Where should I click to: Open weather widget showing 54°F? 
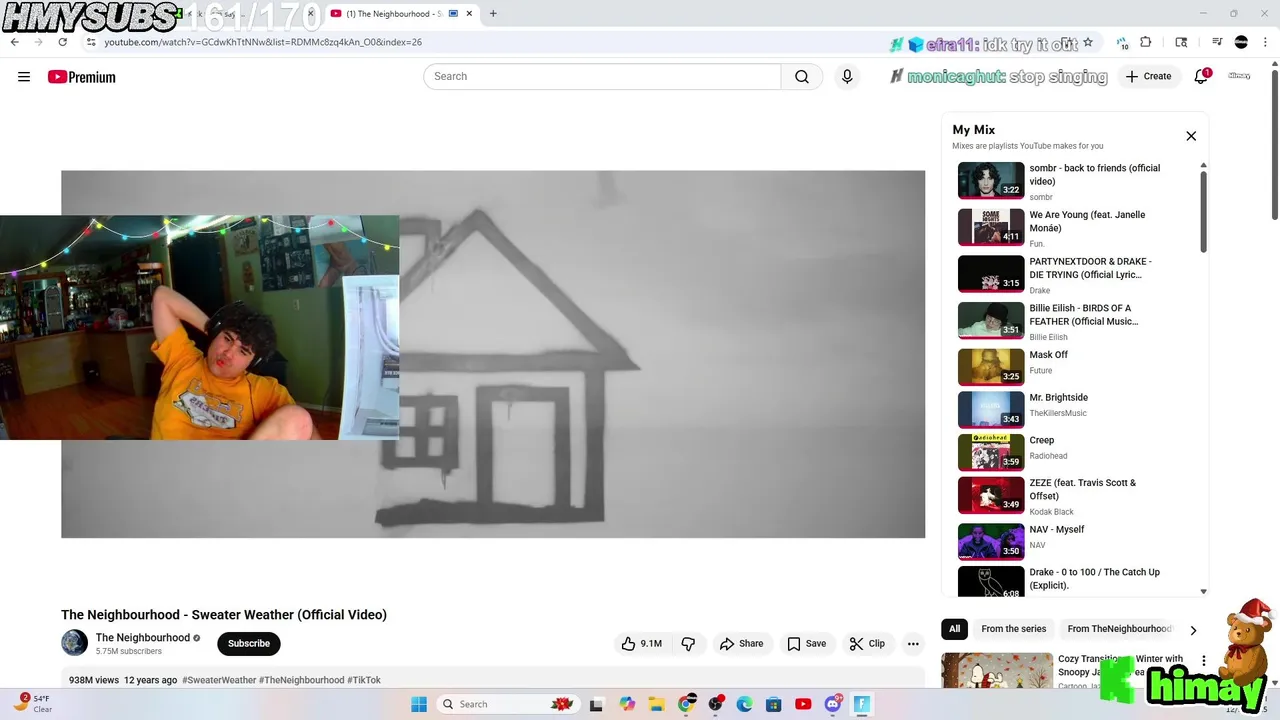coord(33,704)
